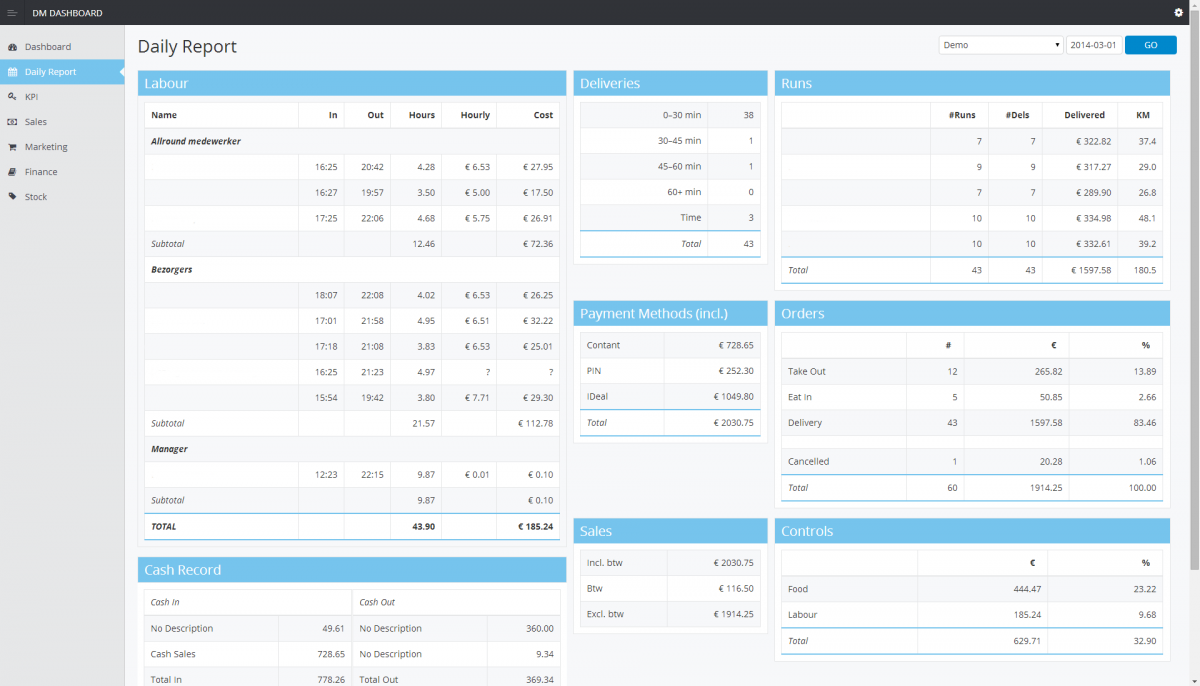Screen dimensions: 1200x686
Task: Click the book icon next to Finance
Action: coord(12,172)
